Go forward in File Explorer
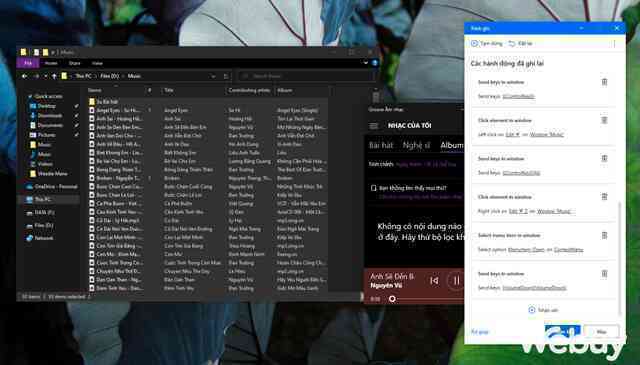This screenshot has width=640, height=365. click(x=37, y=76)
